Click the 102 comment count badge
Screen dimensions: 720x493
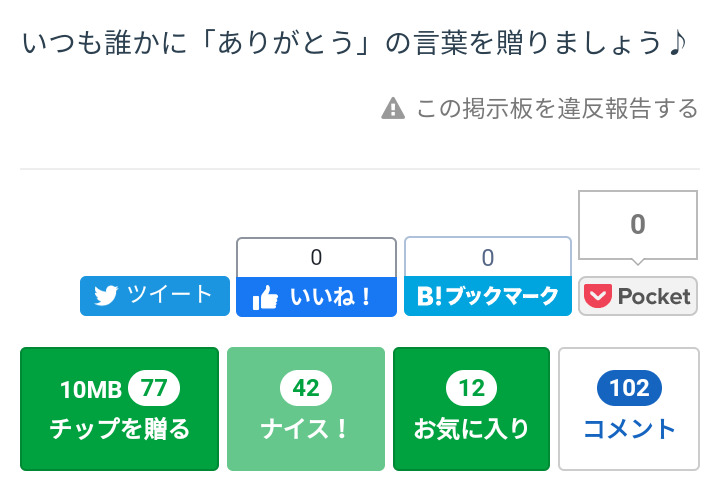pos(629,388)
